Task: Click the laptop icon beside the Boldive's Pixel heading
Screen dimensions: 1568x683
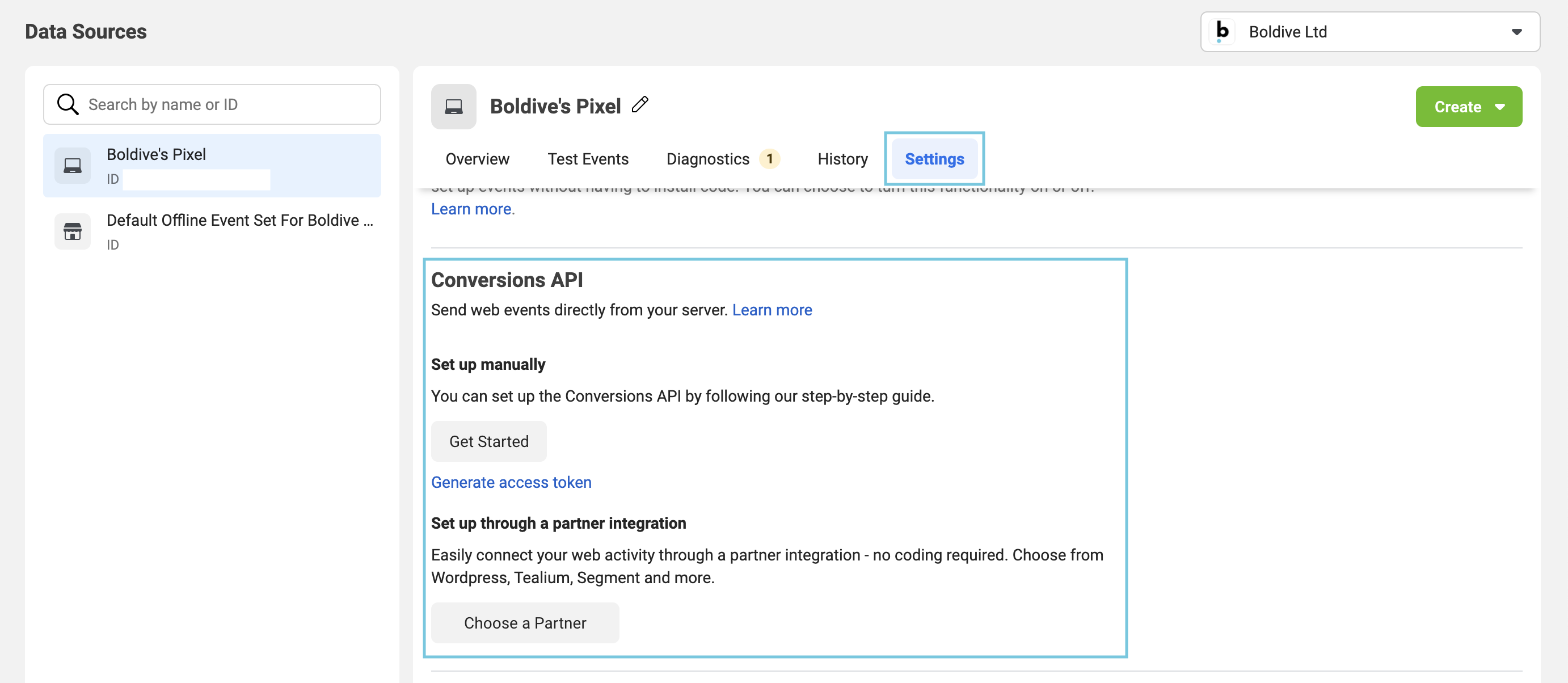Action: coord(453,107)
